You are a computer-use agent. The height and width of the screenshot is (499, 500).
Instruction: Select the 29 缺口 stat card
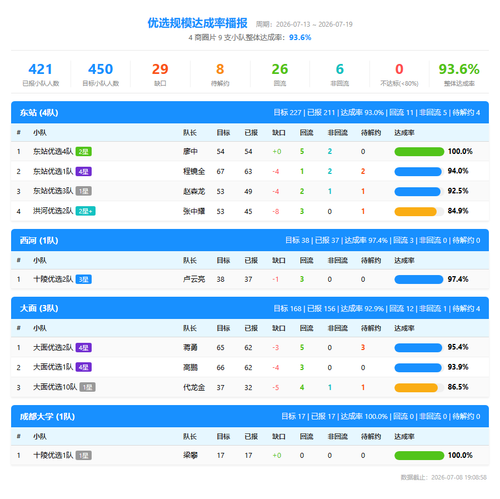point(160,74)
